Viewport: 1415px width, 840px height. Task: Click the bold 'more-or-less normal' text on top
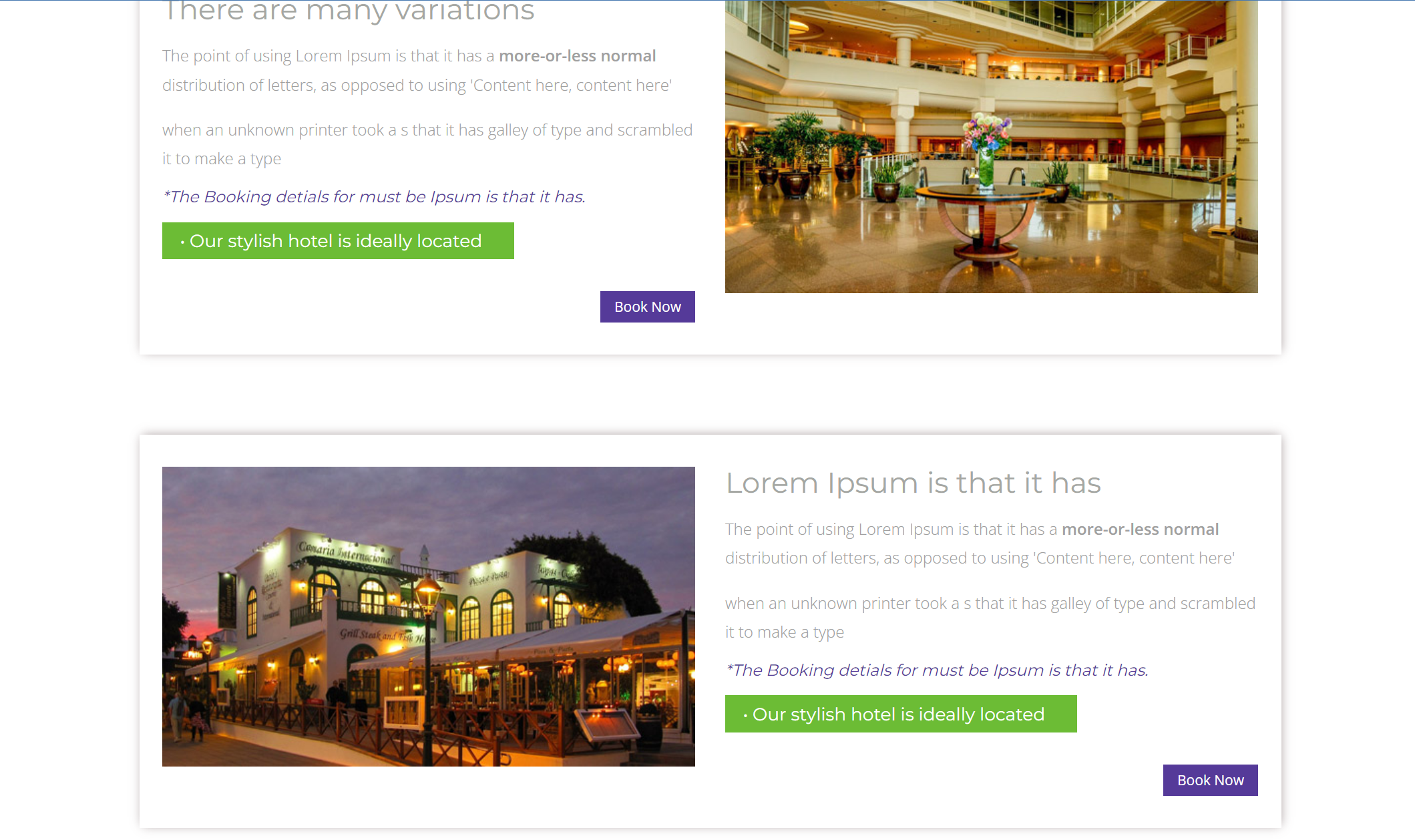(578, 56)
